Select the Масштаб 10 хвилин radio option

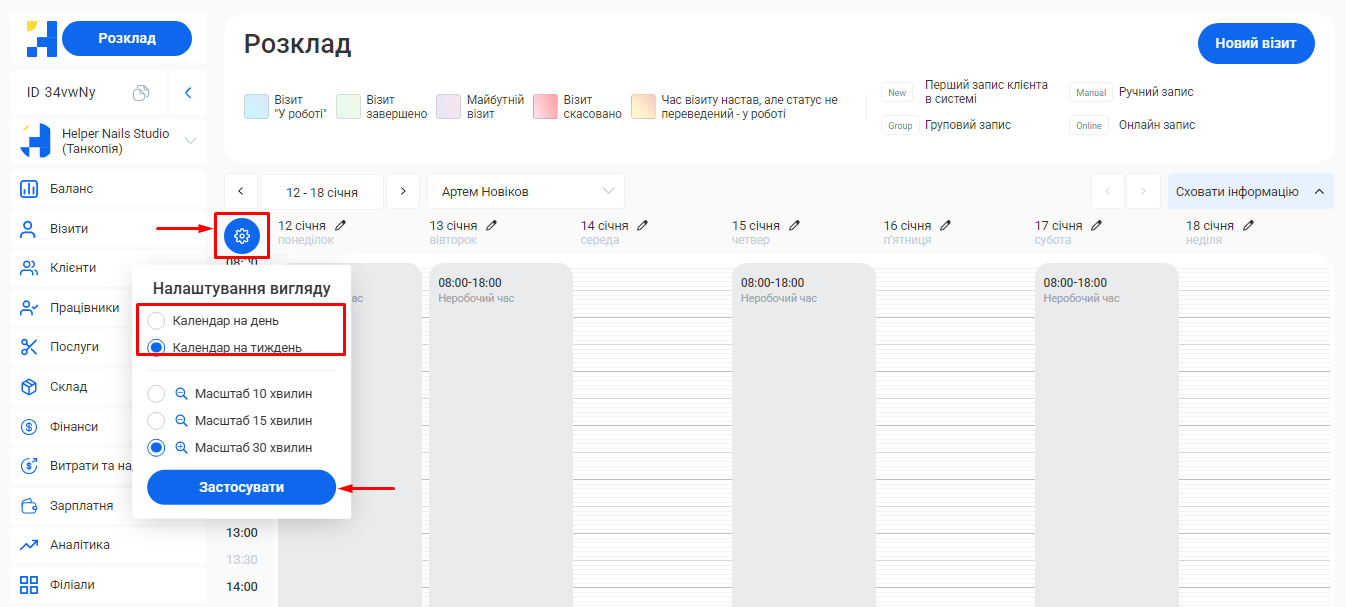pyautogui.click(x=156, y=394)
